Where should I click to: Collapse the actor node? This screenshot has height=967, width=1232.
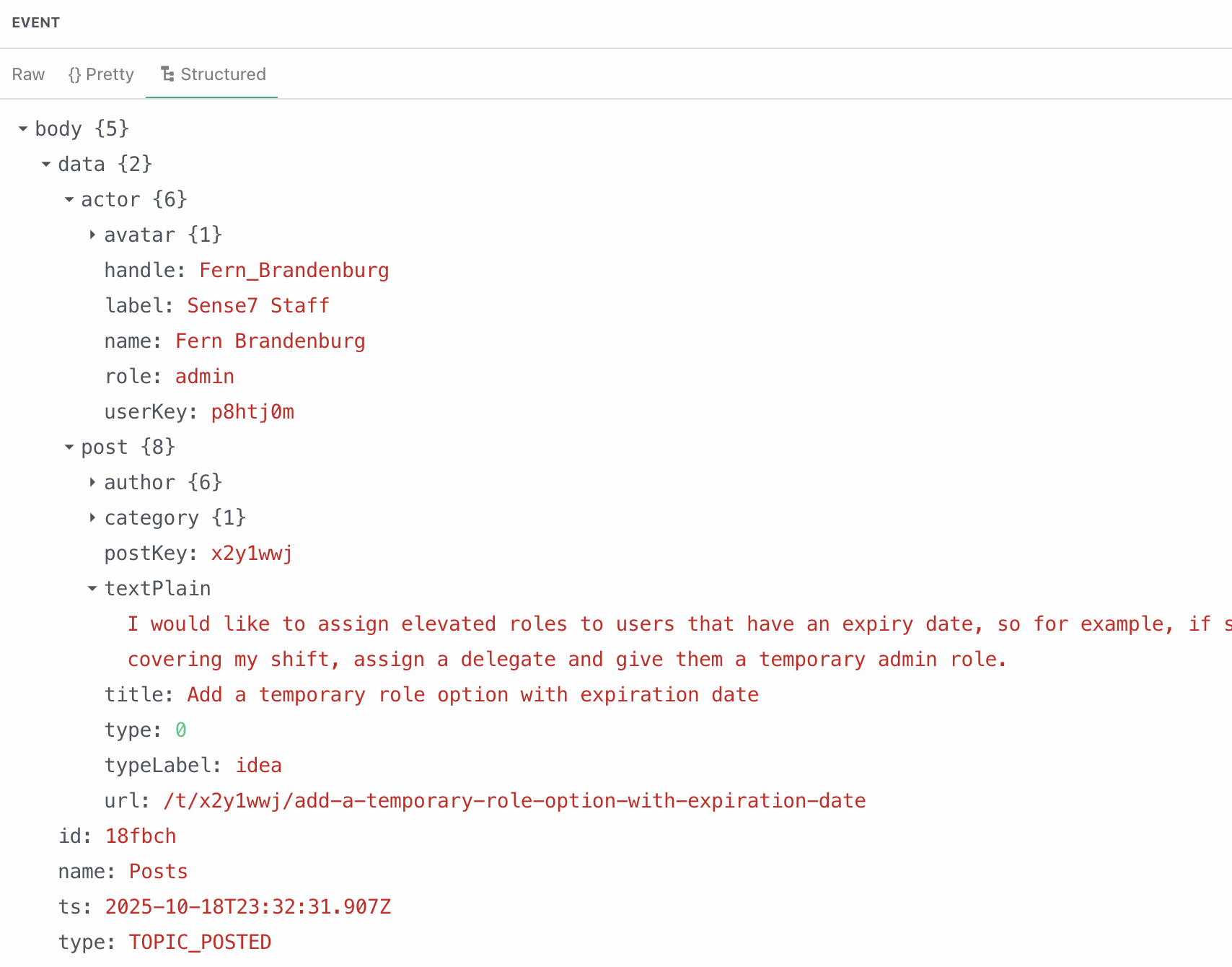[x=69, y=200]
